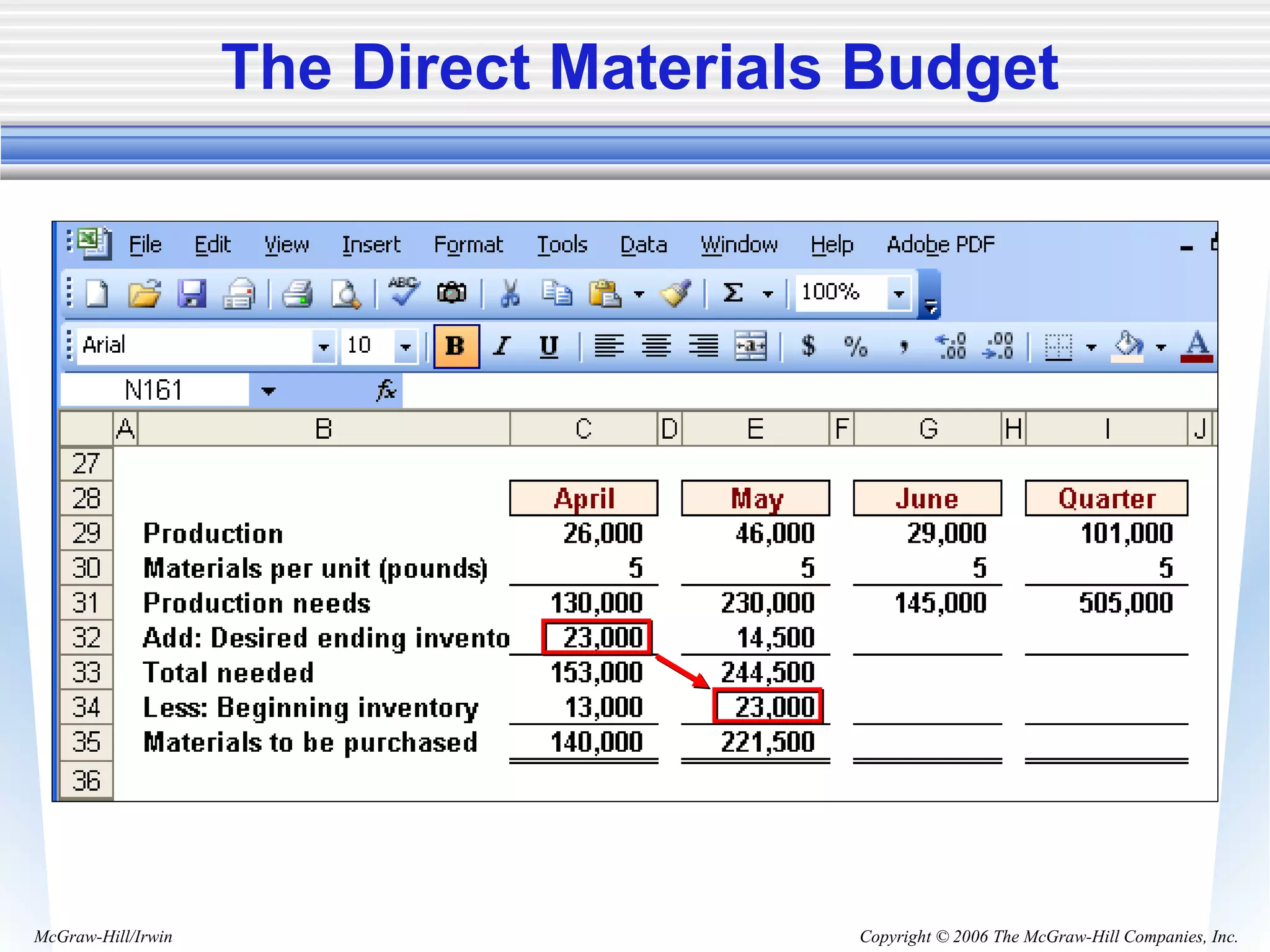Toggle Underline formatting button
The height and width of the screenshot is (952, 1270).
click(549, 346)
